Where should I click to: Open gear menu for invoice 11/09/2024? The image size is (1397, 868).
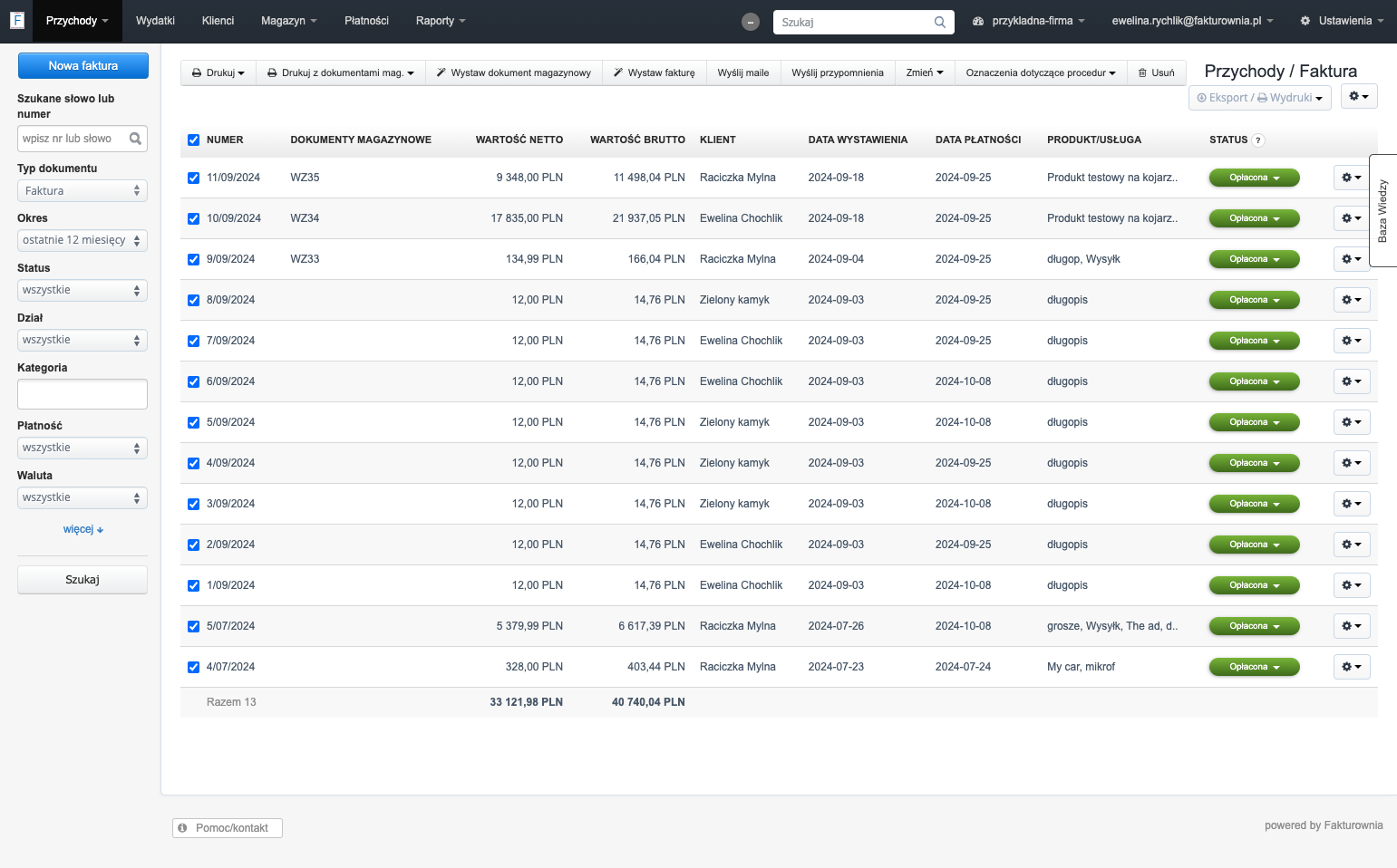point(1352,178)
